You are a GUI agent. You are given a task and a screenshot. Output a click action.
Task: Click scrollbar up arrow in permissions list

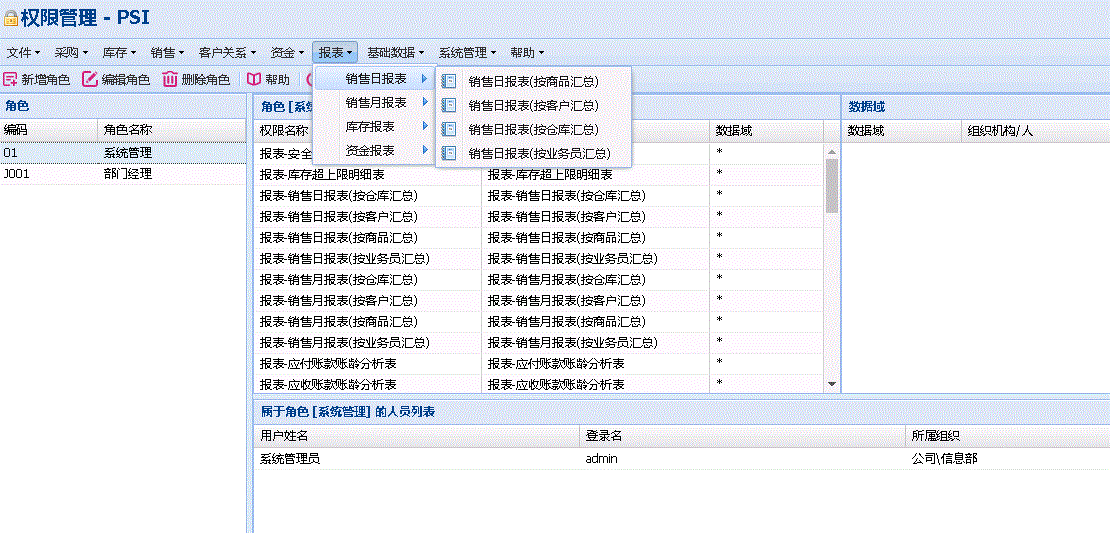pos(832,151)
